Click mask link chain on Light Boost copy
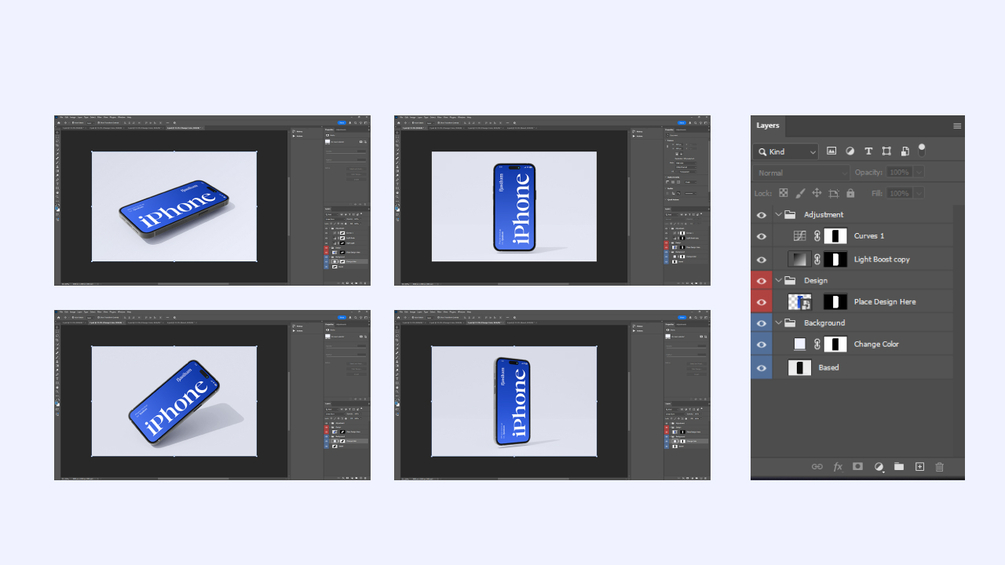Screen dimensions: 1005x565 [817, 259]
